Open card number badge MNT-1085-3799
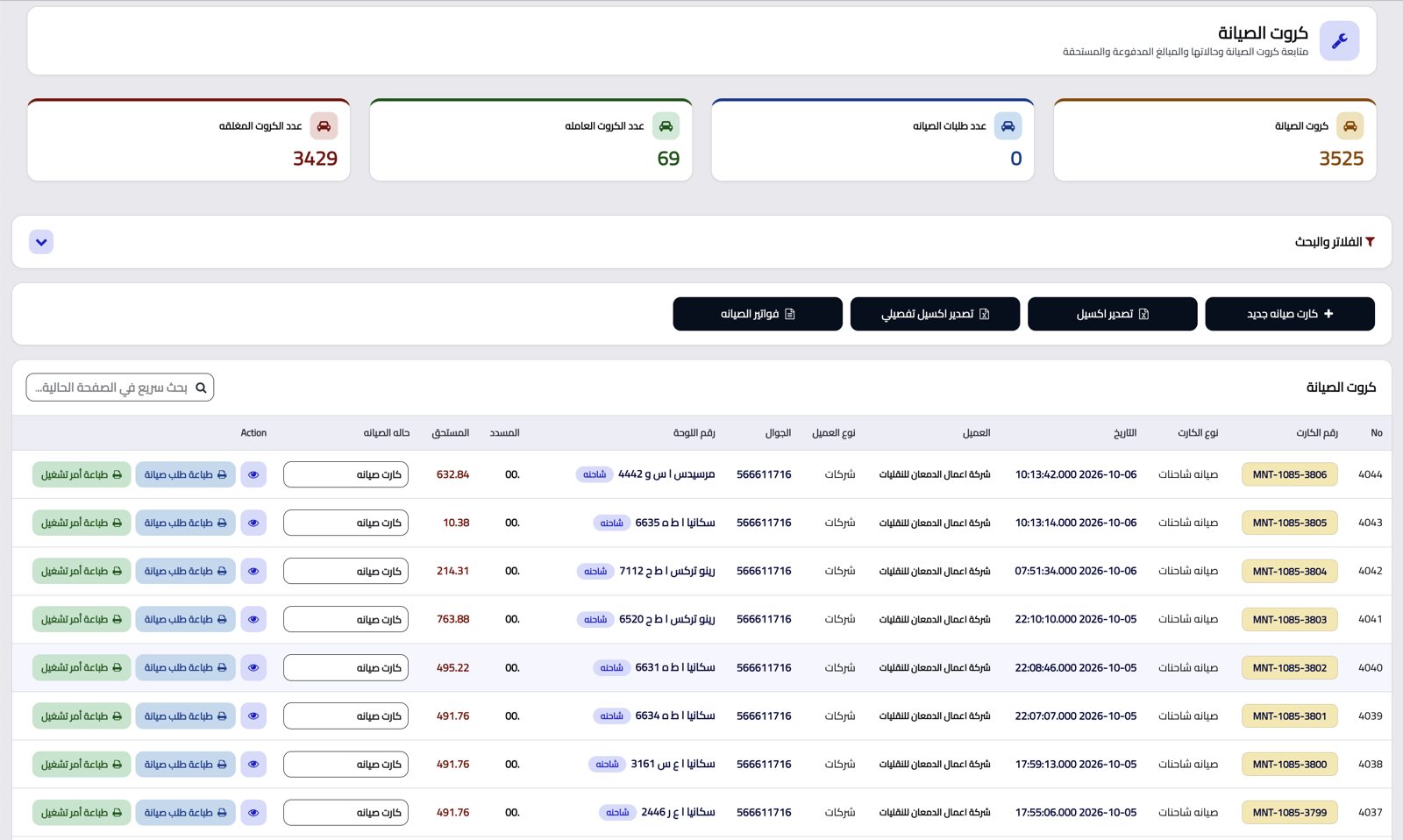The height and width of the screenshot is (840, 1403). pos(1290,812)
